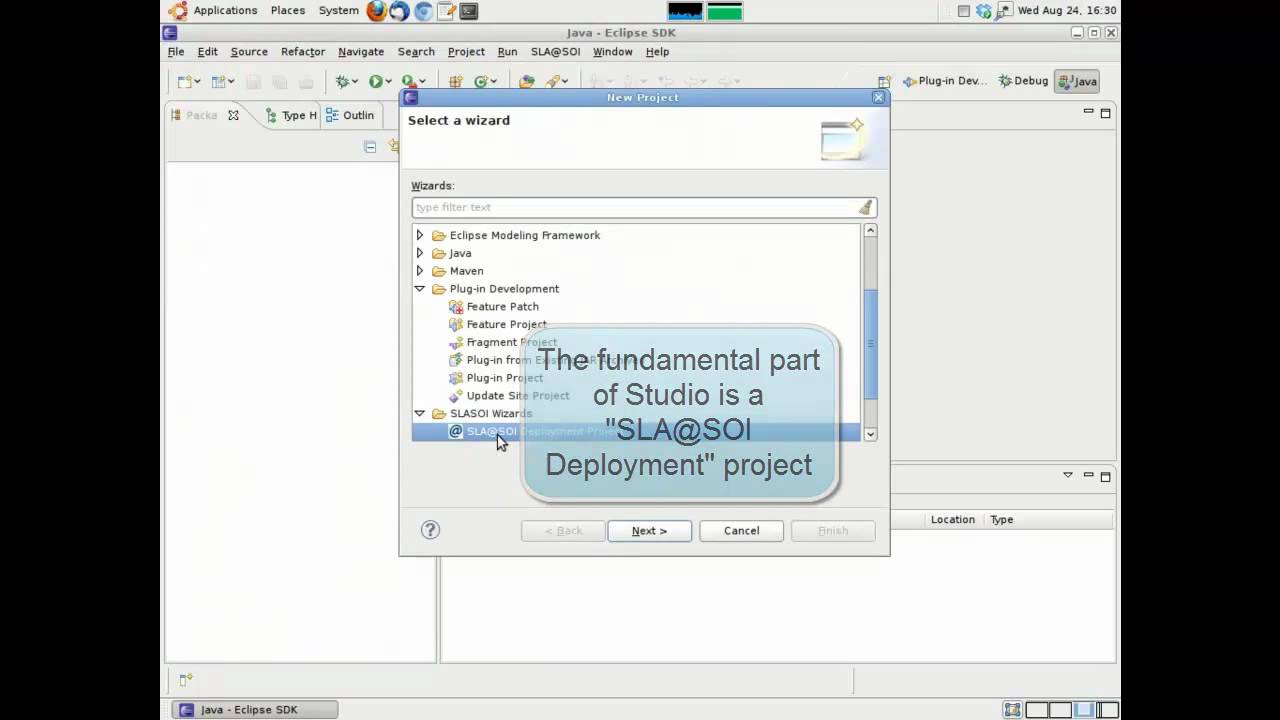Close the Package Explorer view tab
The width and height of the screenshot is (1280, 720).
(233, 115)
